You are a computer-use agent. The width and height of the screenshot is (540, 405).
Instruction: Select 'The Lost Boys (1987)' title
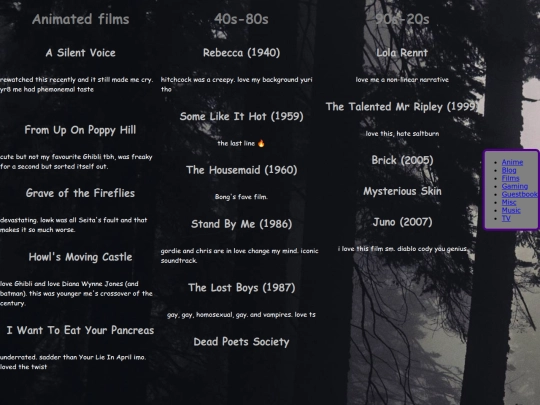(241, 288)
